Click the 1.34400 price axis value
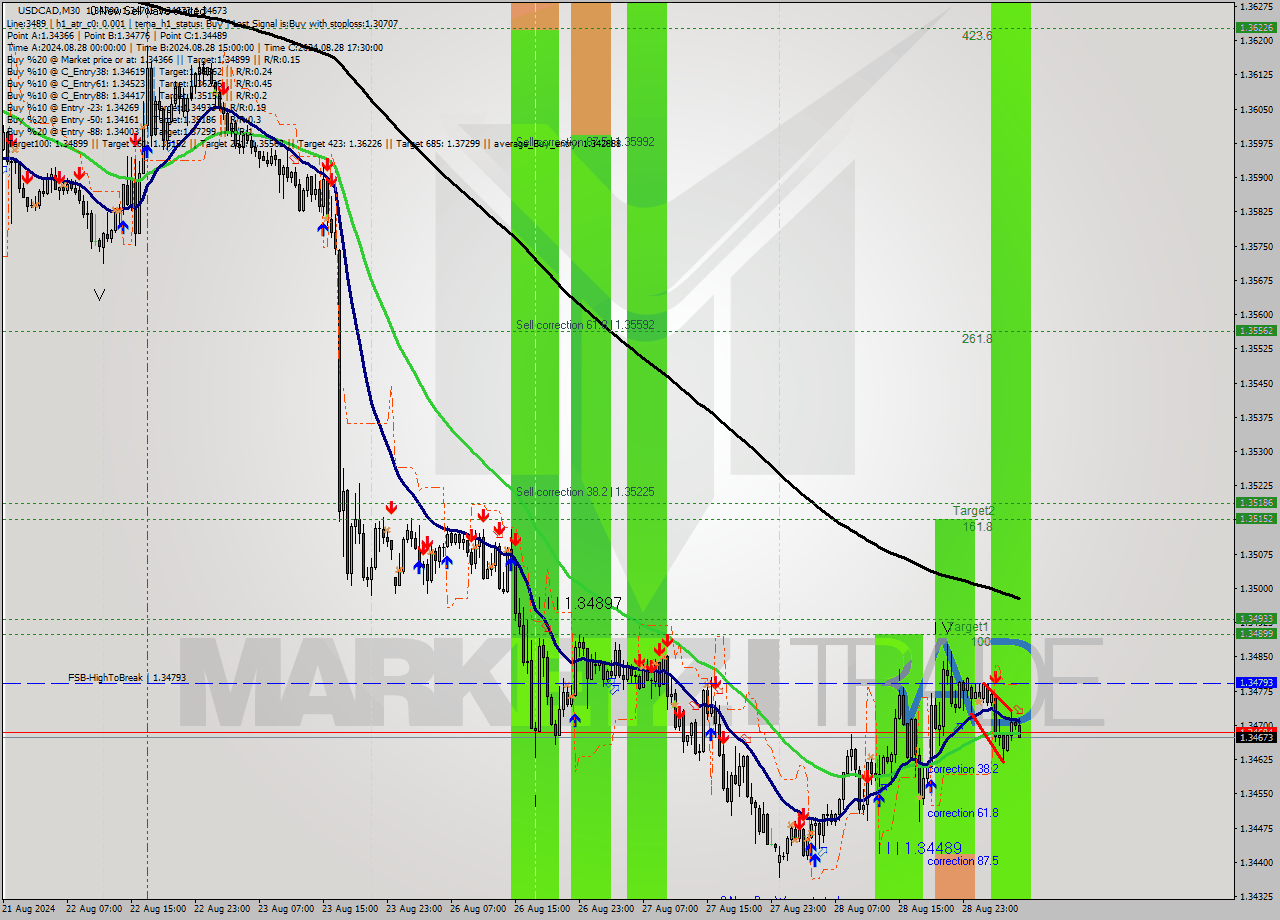 1256,862
